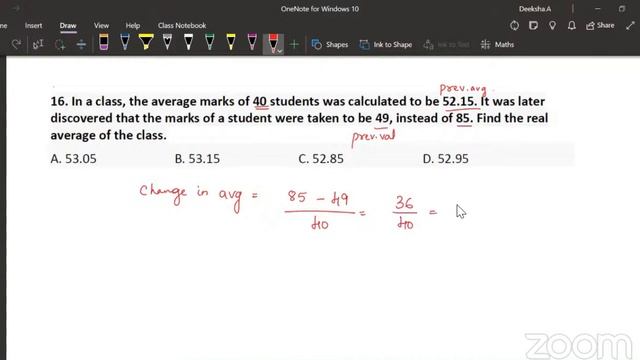Screen dimensions: 640x360
Task: Click the sync status icon
Action: (x=514, y=26)
